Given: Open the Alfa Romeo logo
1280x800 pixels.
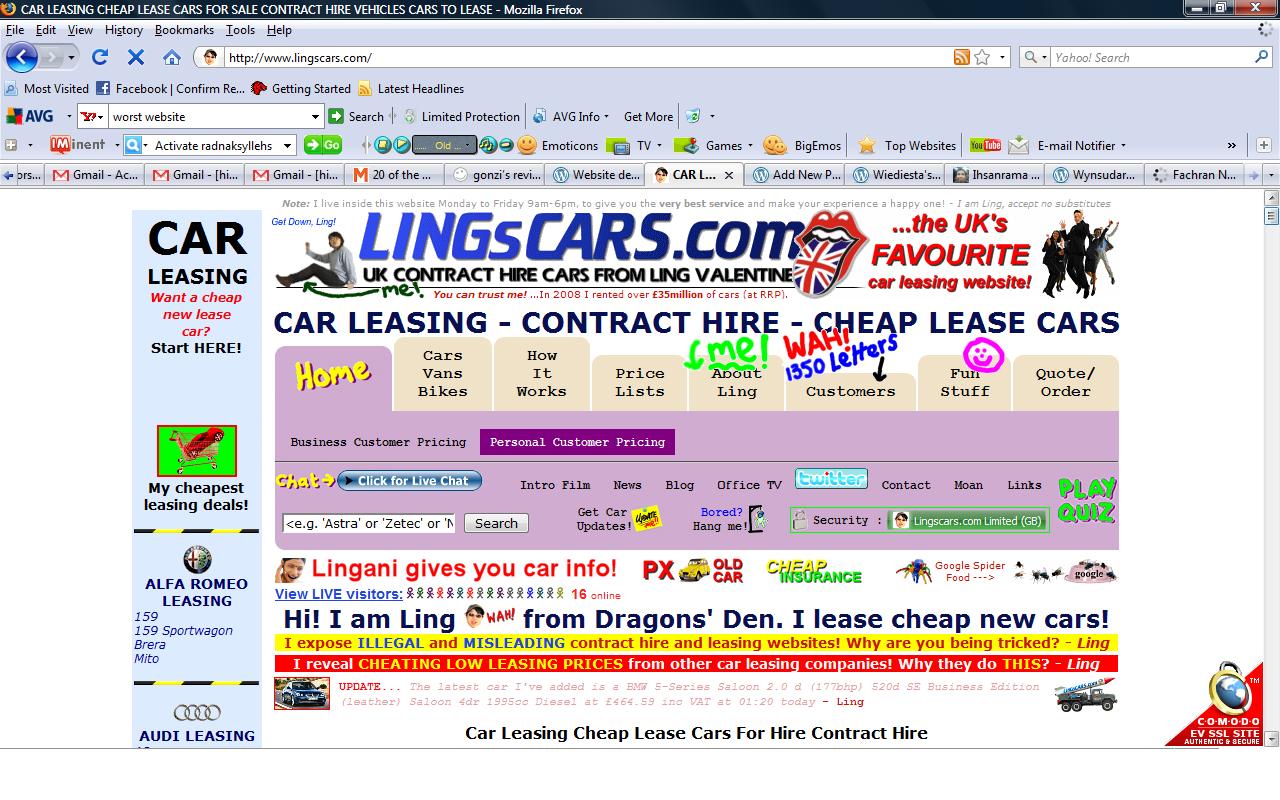Looking at the screenshot, I should pyautogui.click(x=197, y=560).
